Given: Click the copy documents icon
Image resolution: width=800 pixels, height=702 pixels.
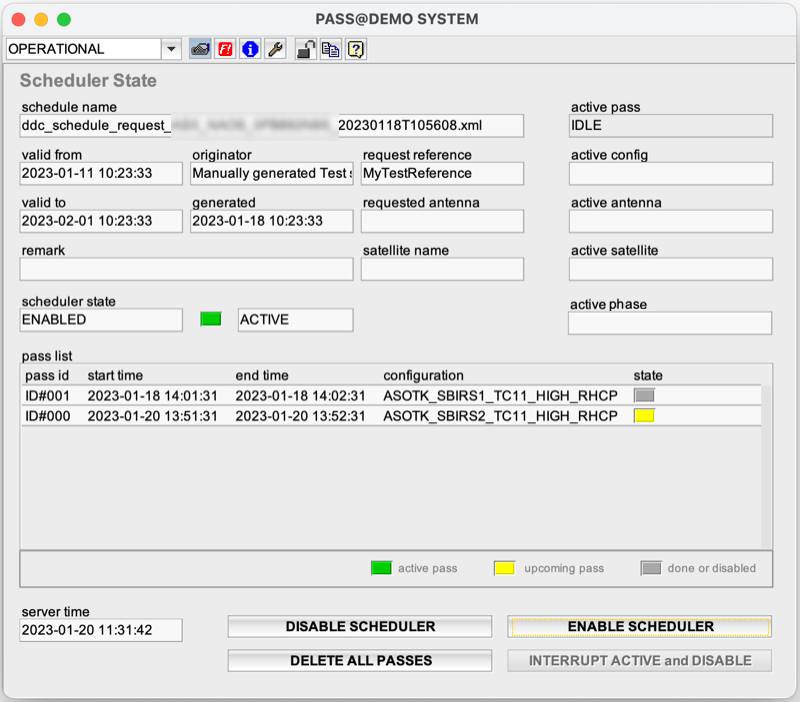Looking at the screenshot, I should click(x=330, y=48).
